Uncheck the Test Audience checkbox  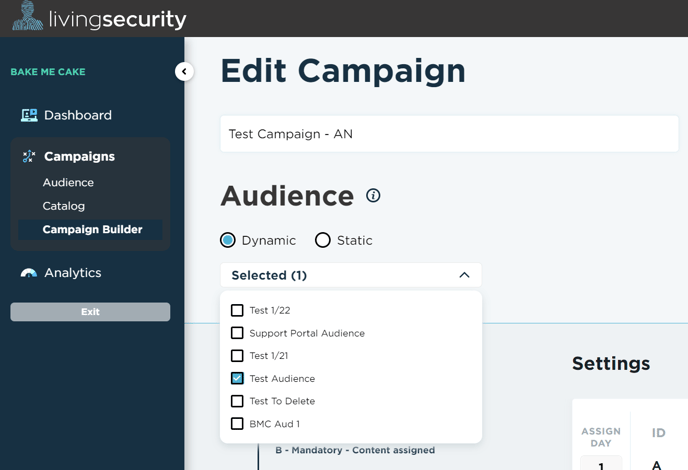237,378
